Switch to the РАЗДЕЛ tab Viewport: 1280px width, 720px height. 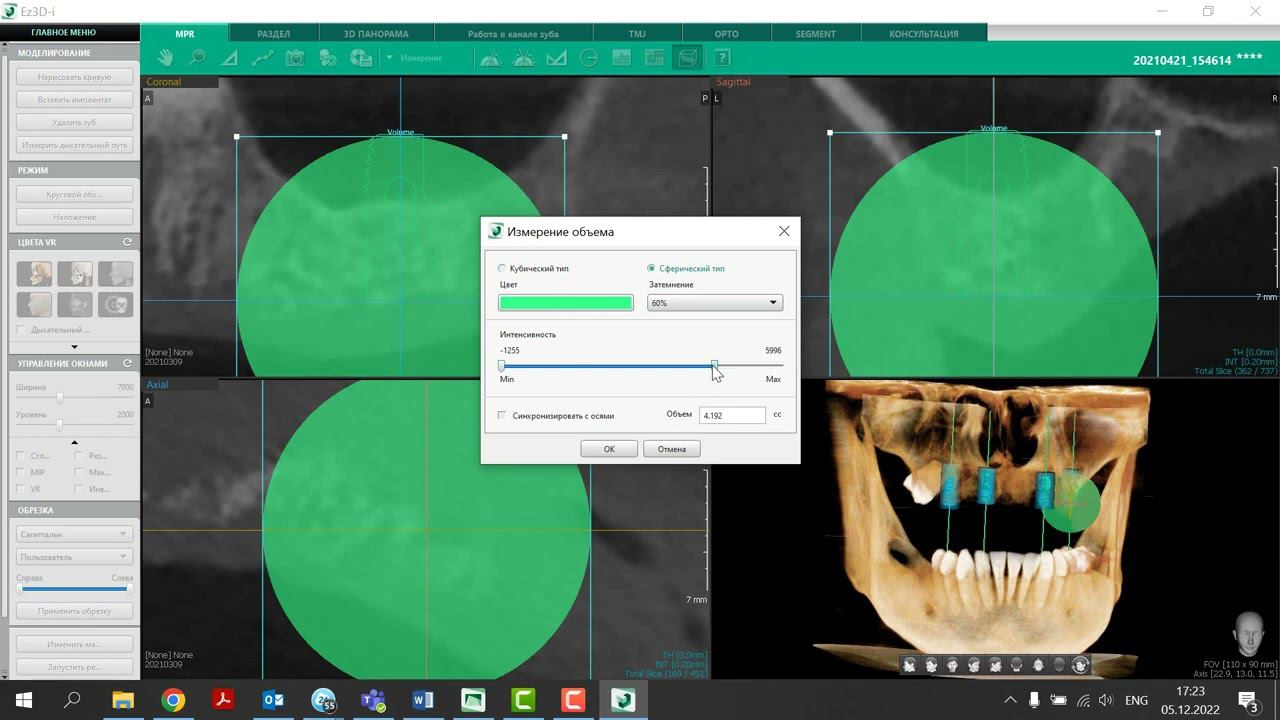click(x=273, y=33)
